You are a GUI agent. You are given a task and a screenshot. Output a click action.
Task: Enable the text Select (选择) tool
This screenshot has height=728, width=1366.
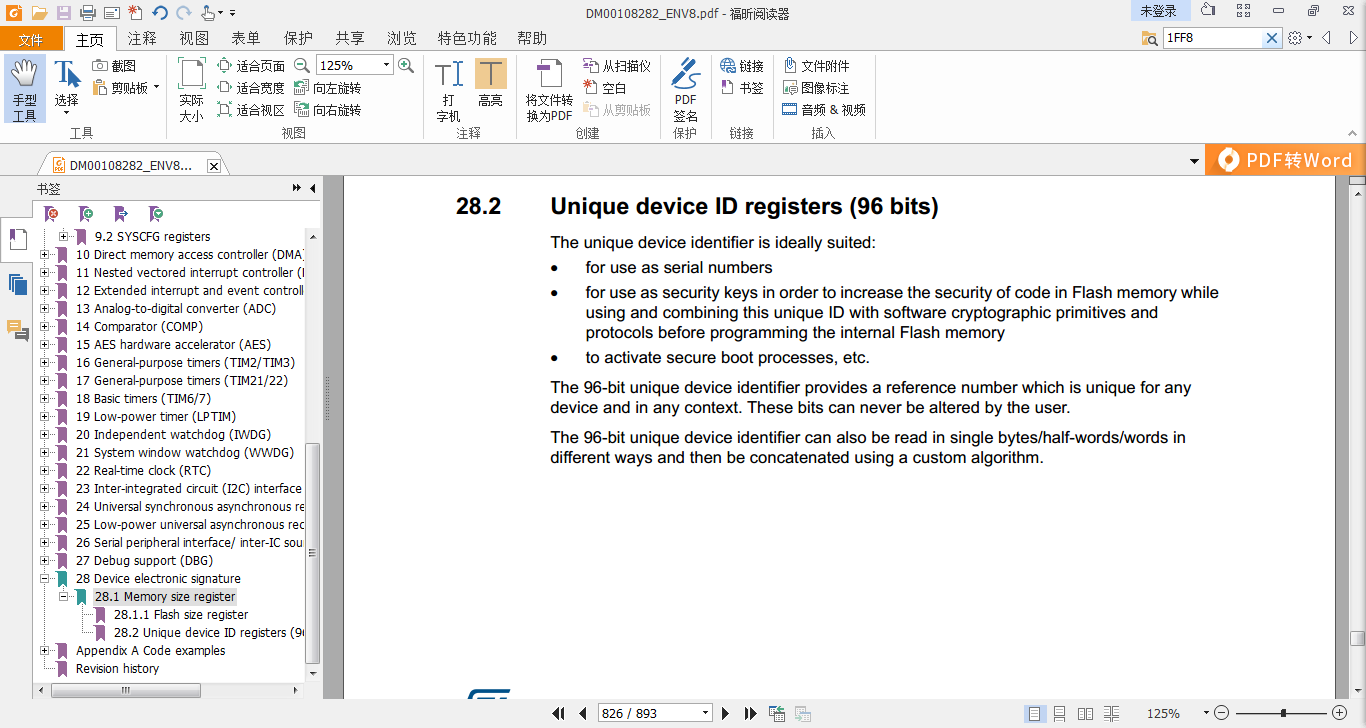66,85
